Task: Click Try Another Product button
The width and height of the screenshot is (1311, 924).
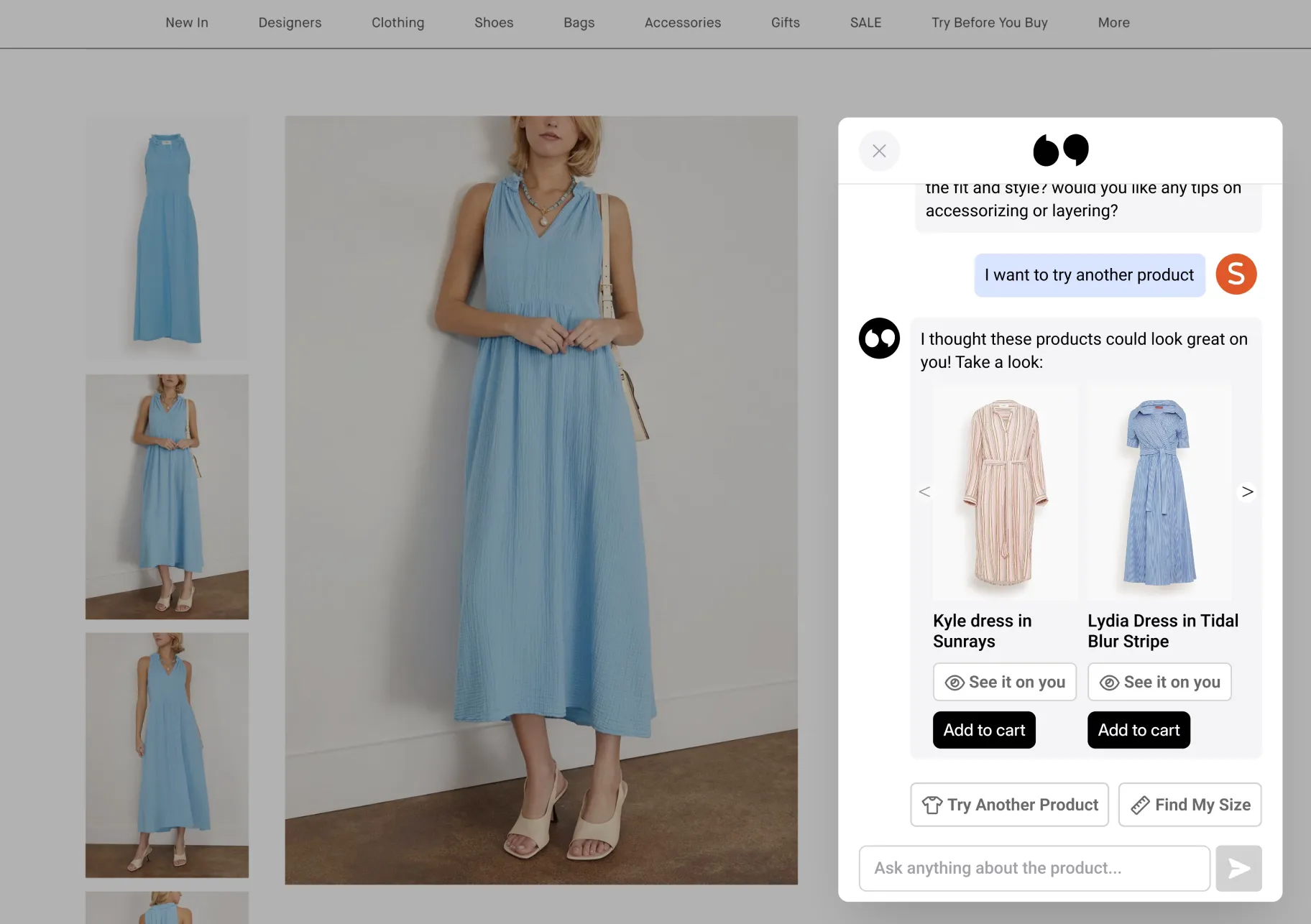Action: pos(1009,805)
